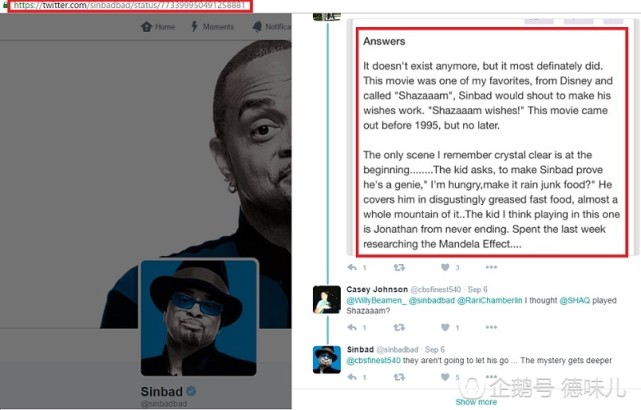641x410 pixels.
Task: Like the Answers screenshot tweet
Action: 445,267
